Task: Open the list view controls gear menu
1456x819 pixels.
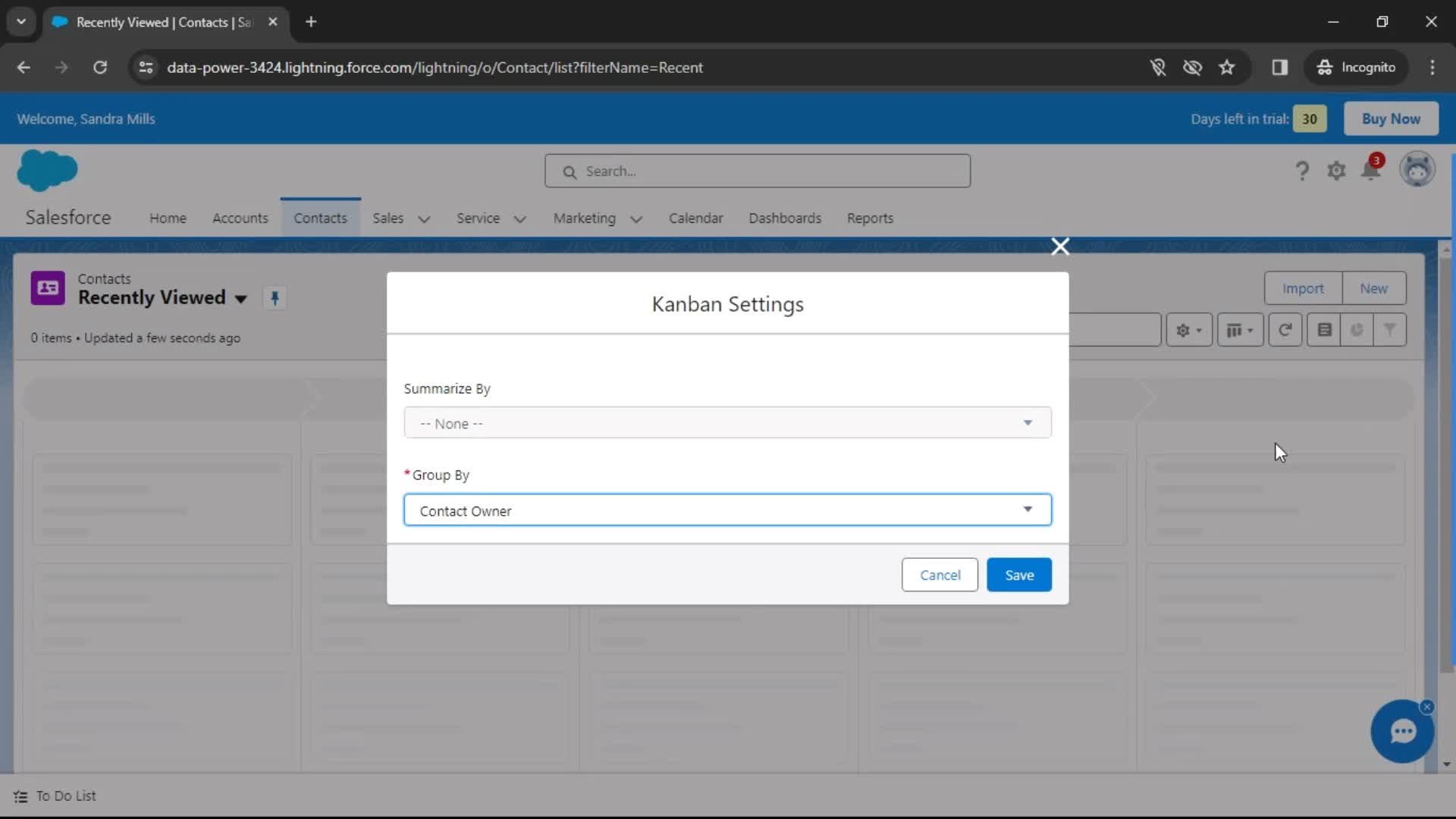Action: click(1188, 330)
